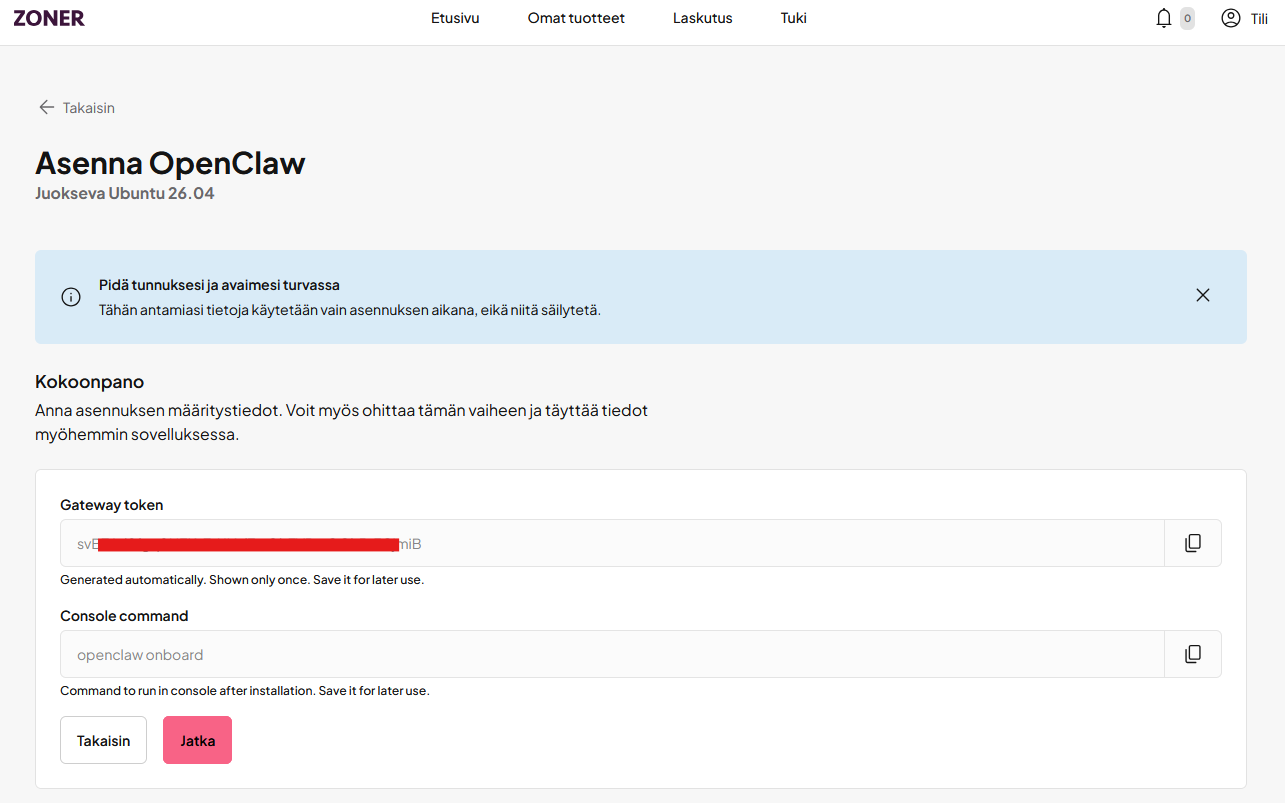Open the notifications bell icon
The width and height of the screenshot is (1285, 803).
1164,18
